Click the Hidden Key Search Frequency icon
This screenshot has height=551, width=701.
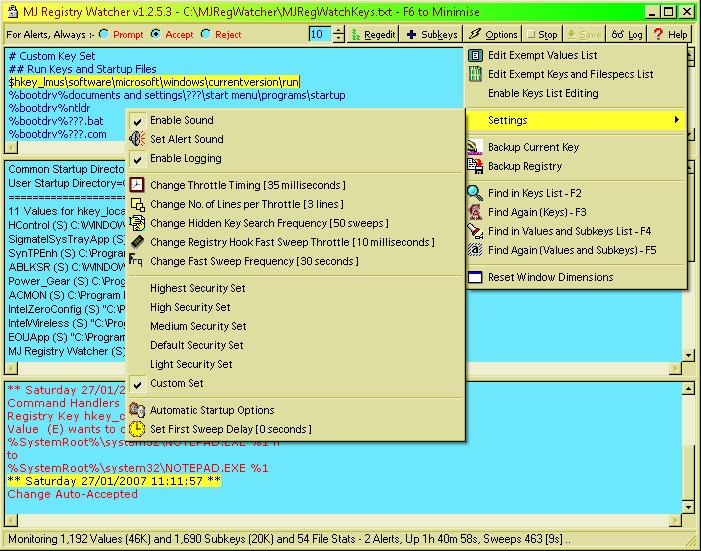[137, 223]
